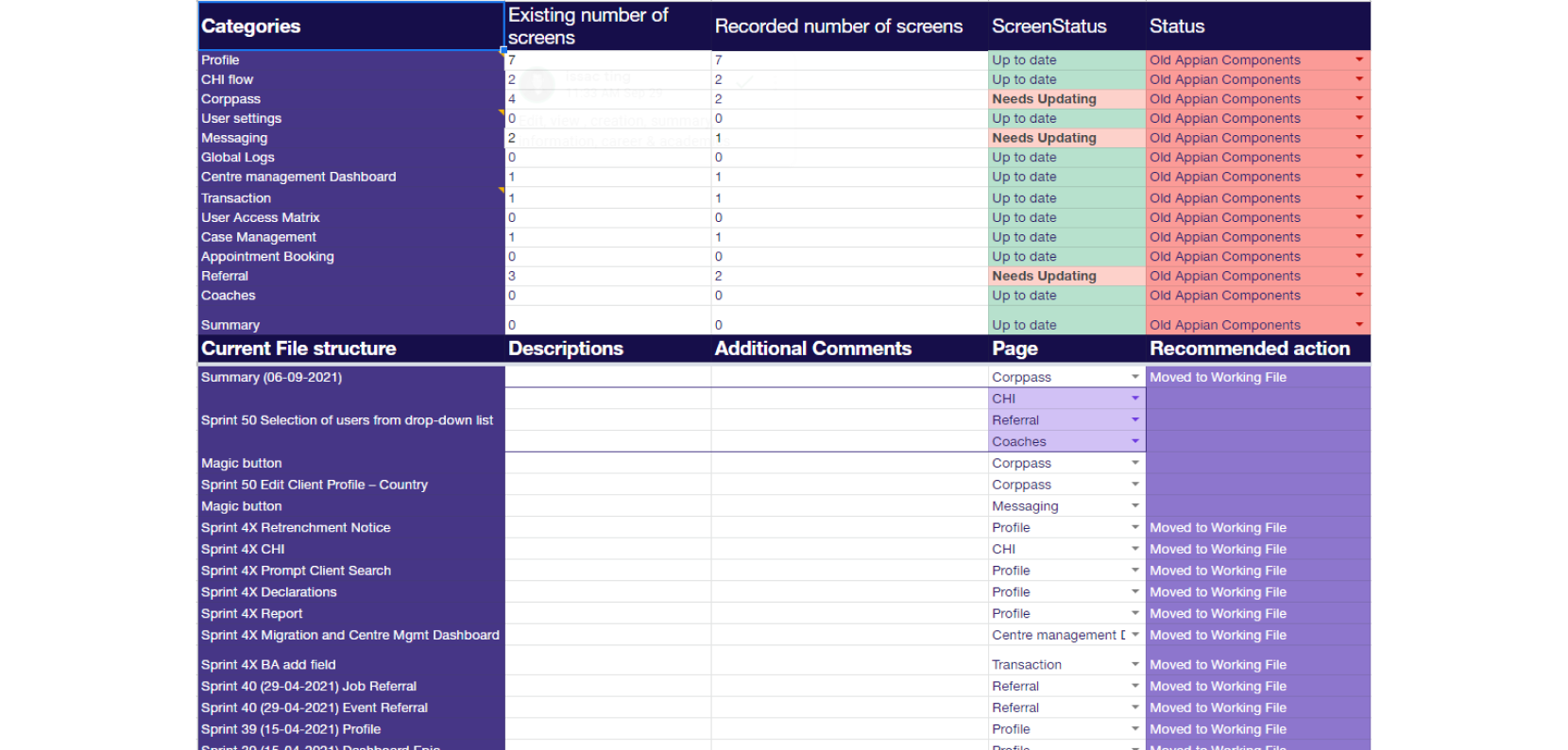This screenshot has width=1568, height=750.
Task: Expand Page dropdown for Summary (06-09-2021) row
Action: (x=1135, y=377)
